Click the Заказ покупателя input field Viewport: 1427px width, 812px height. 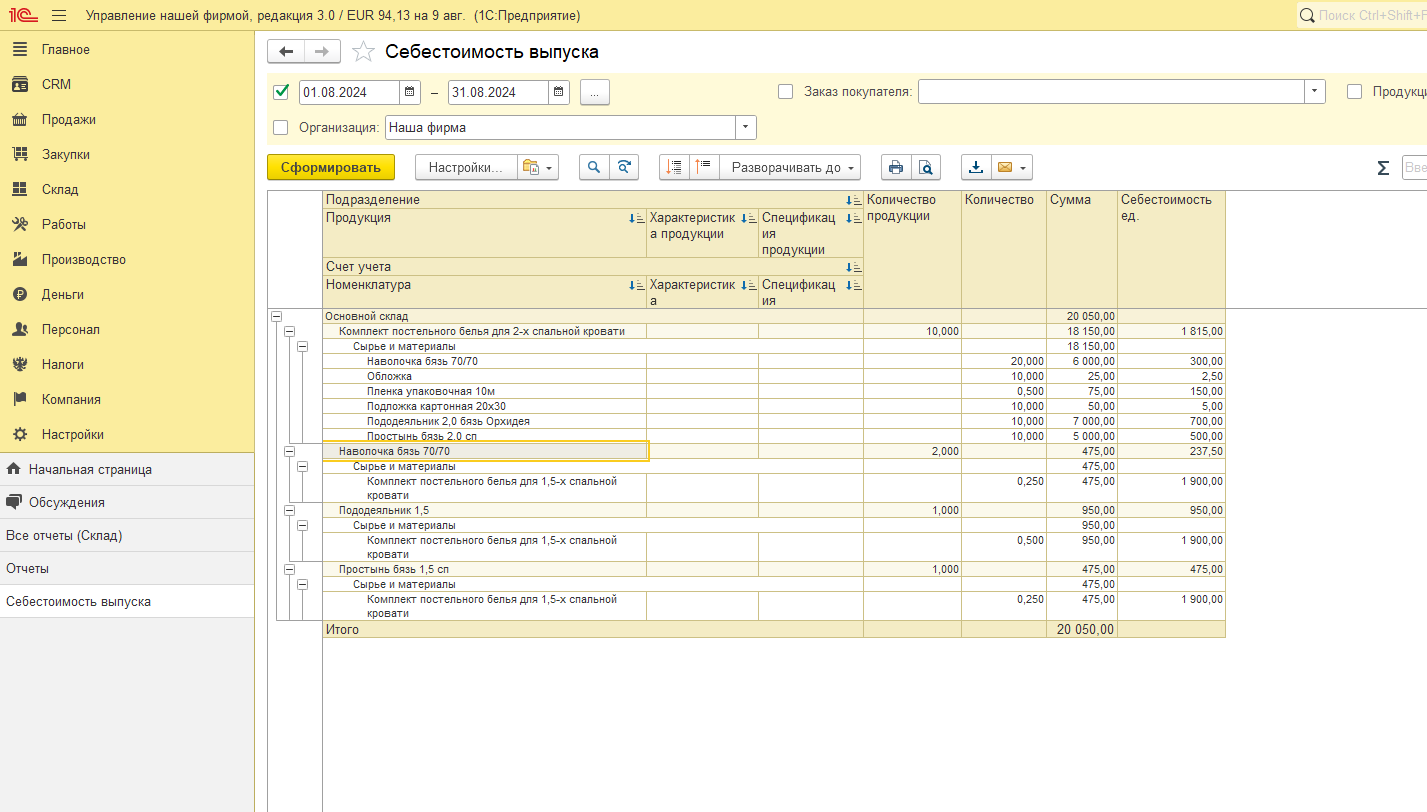coord(1110,92)
